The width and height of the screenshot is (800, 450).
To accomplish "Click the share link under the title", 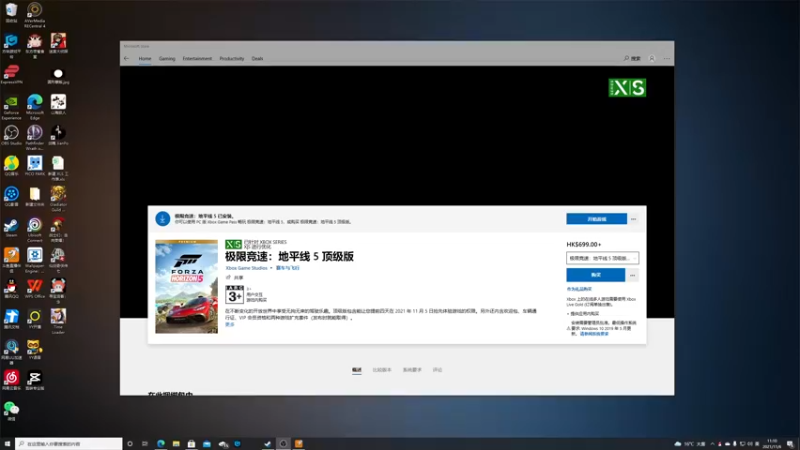I will [235, 278].
